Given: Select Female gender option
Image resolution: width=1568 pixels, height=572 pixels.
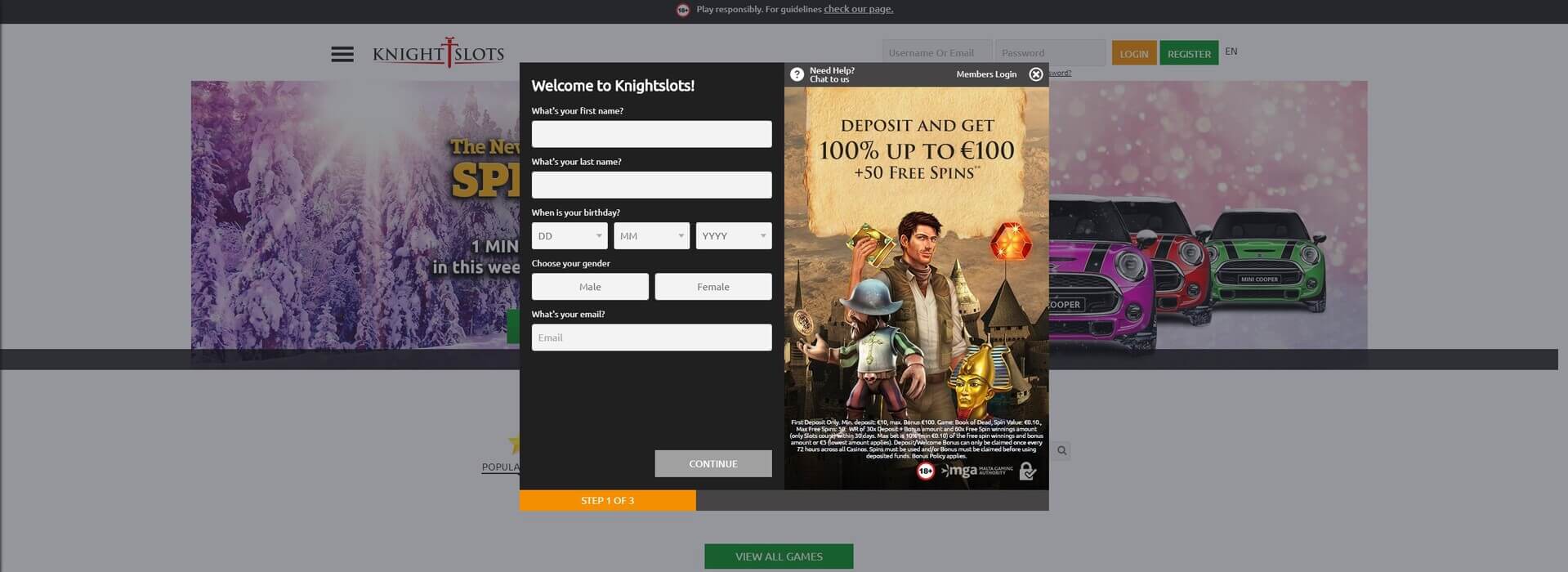Looking at the screenshot, I should (713, 287).
